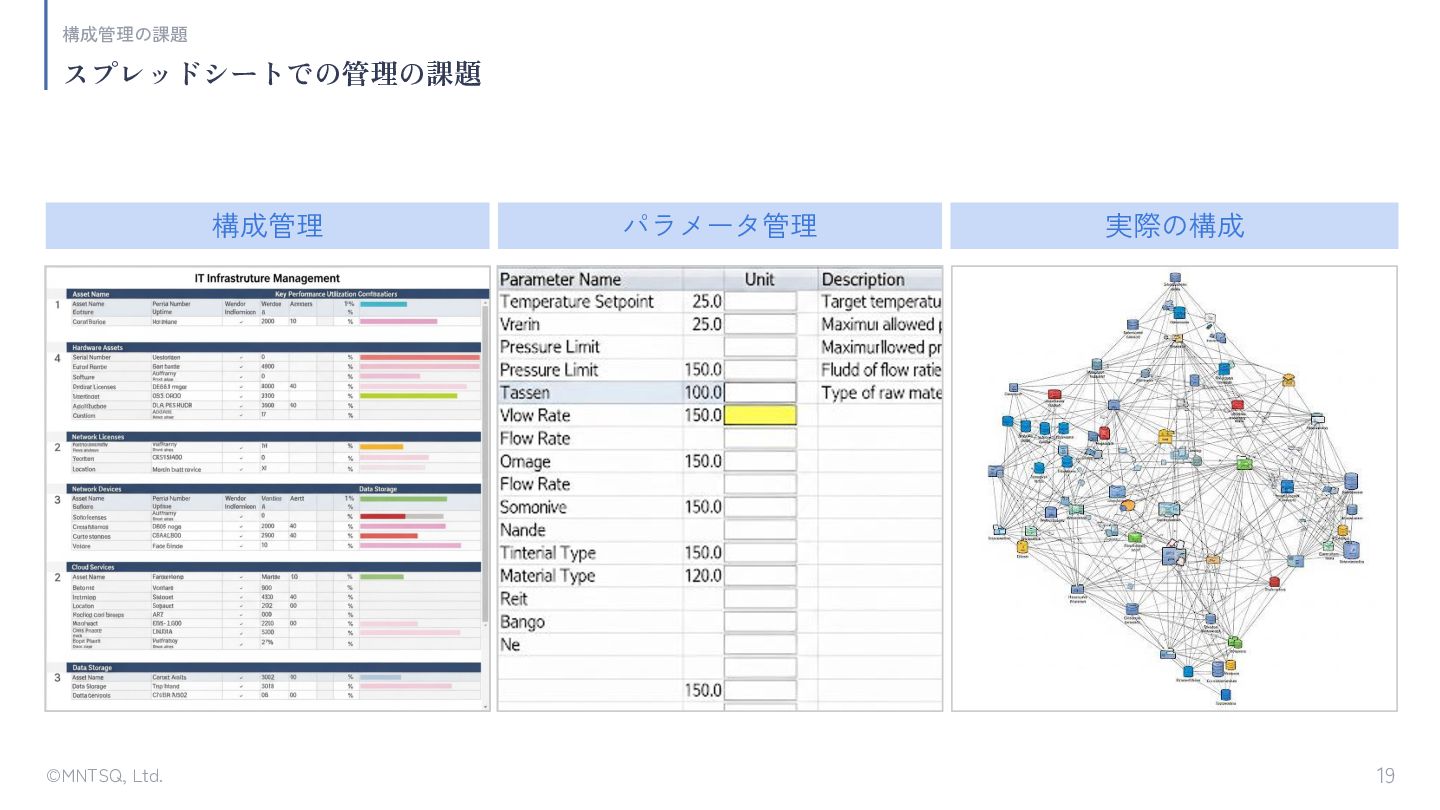The height and width of the screenshot is (810, 1440).
Task: Click the Description column header
Action: coord(863,279)
